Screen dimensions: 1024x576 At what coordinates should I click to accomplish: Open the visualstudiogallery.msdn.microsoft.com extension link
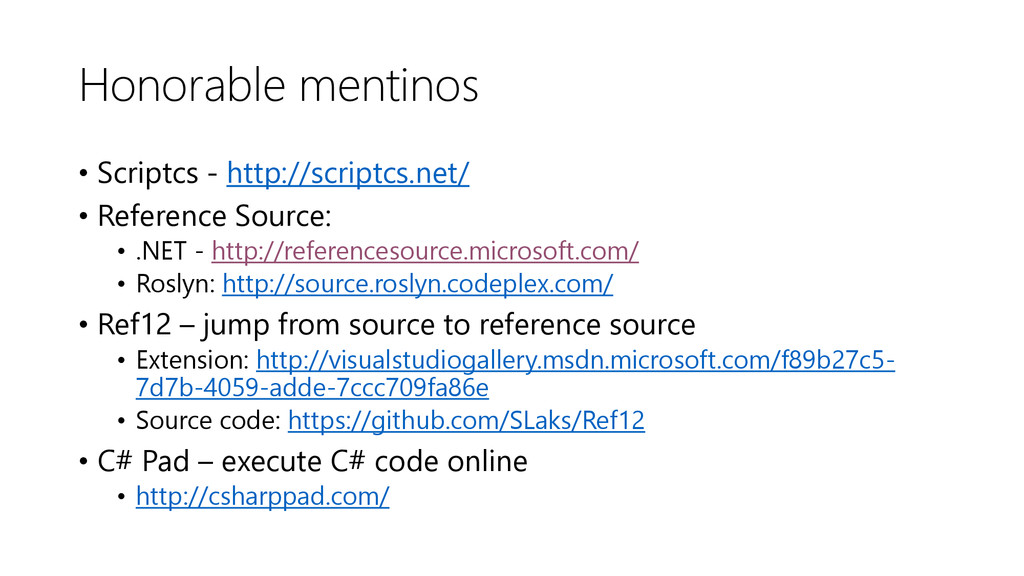coord(575,360)
